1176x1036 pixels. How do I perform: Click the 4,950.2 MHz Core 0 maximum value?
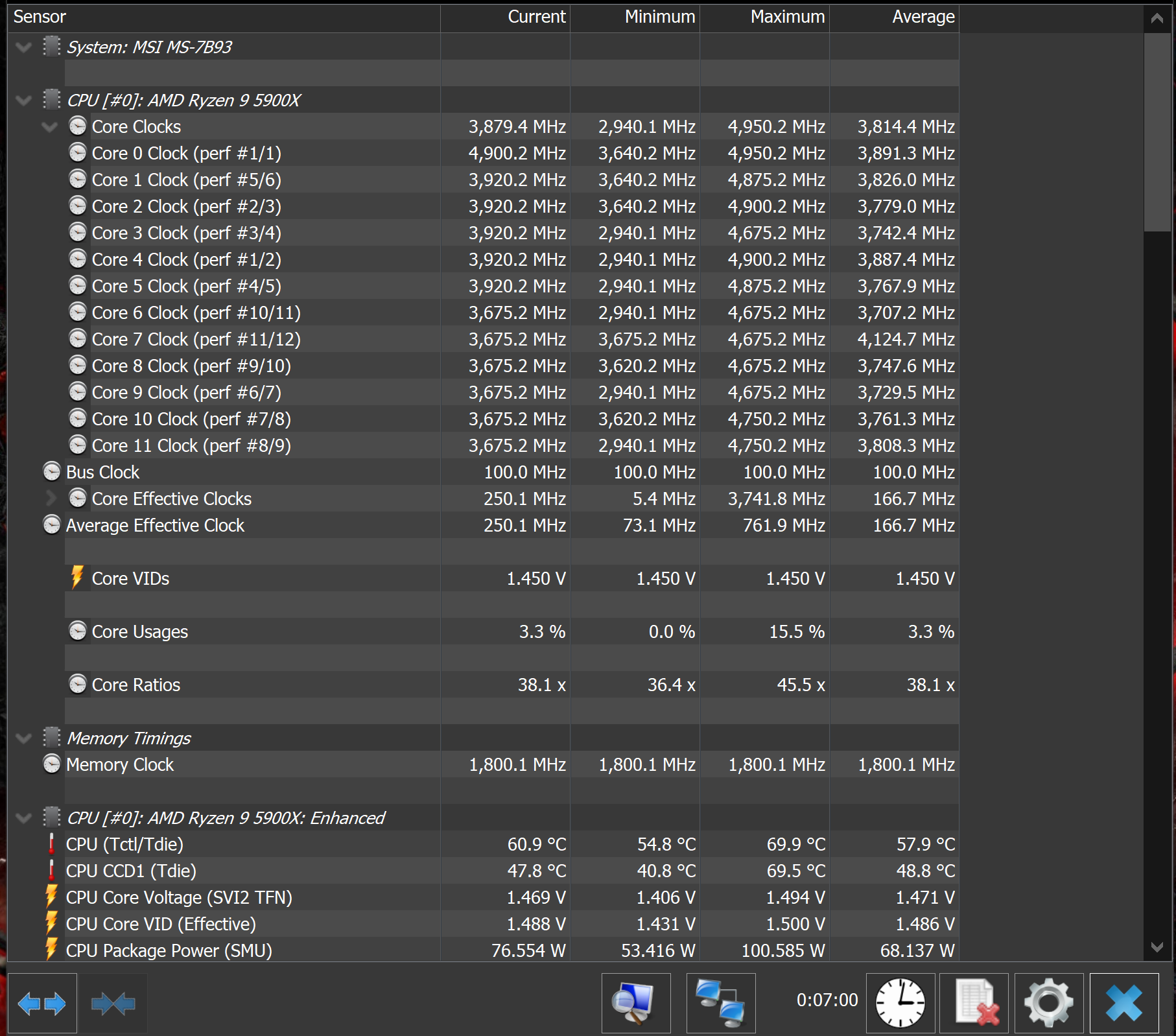click(x=777, y=154)
